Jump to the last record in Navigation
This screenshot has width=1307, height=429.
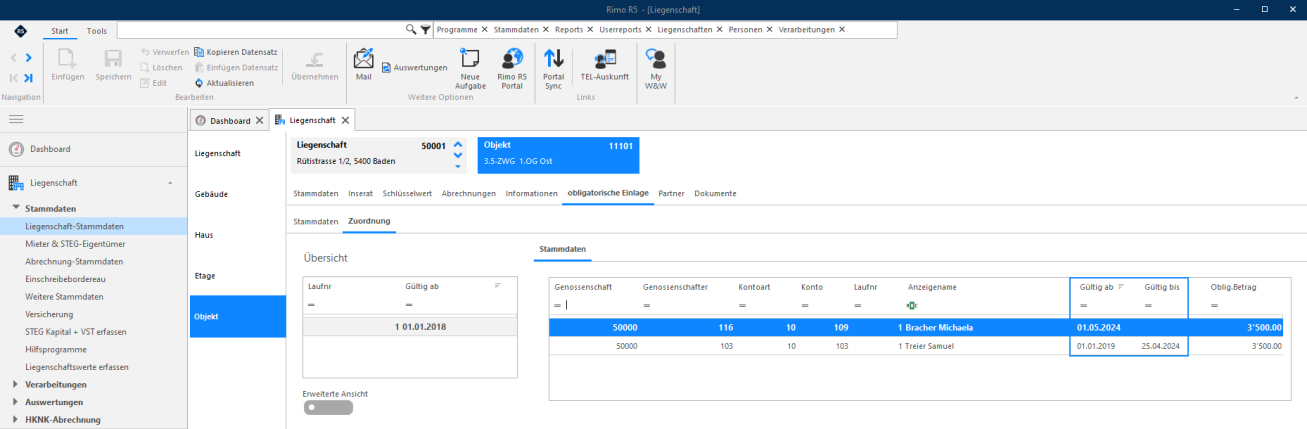(29, 77)
